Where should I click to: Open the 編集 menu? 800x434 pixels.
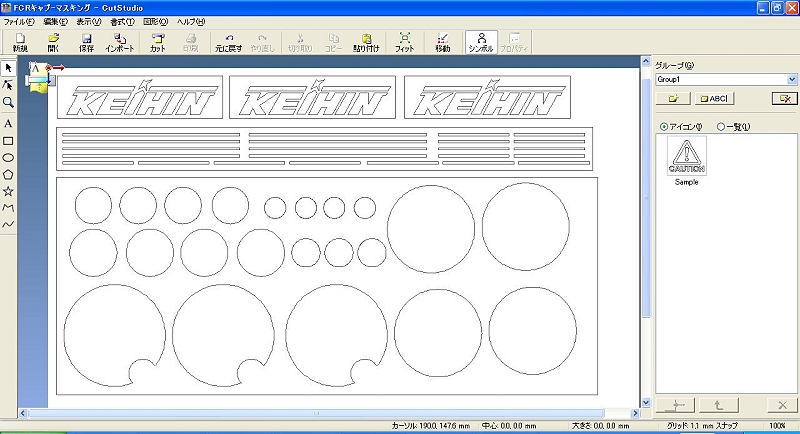click(55, 22)
